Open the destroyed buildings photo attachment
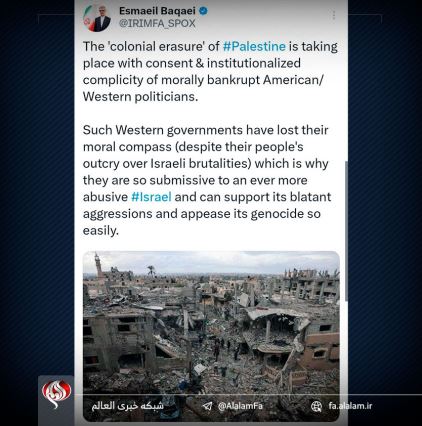 [x=211, y=336]
